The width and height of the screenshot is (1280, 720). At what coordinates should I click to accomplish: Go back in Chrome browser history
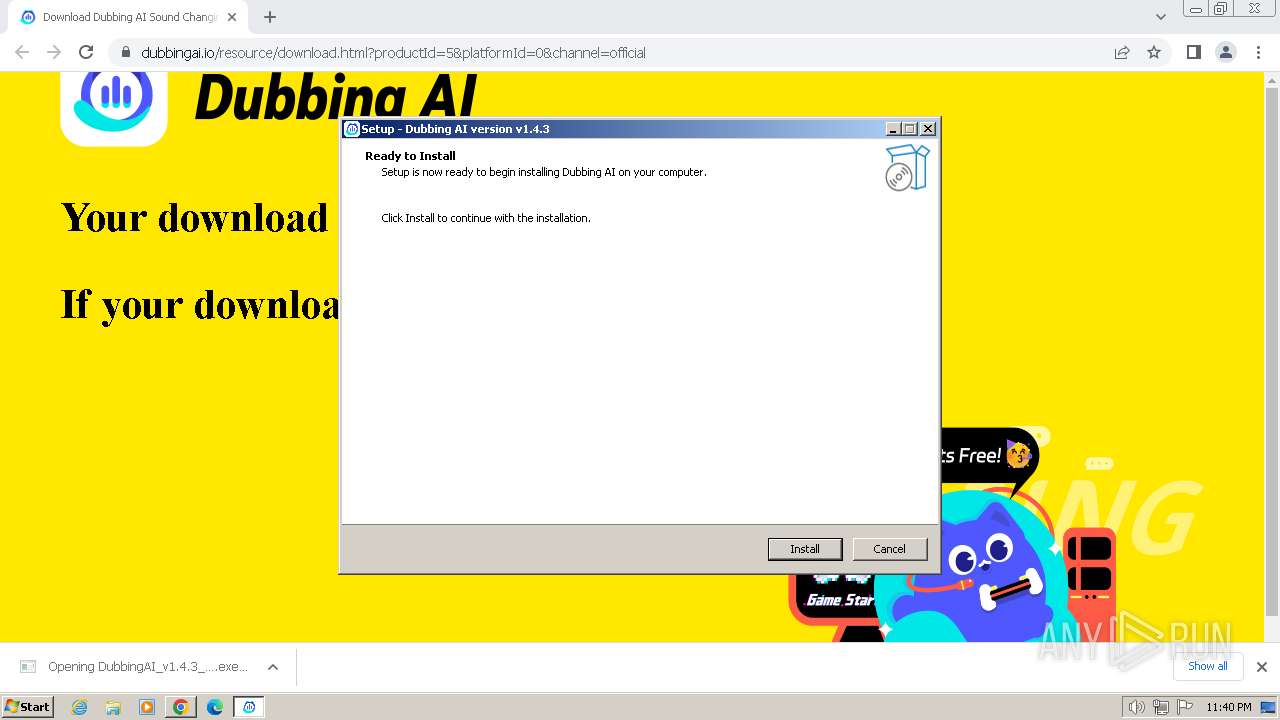pyautogui.click(x=22, y=52)
